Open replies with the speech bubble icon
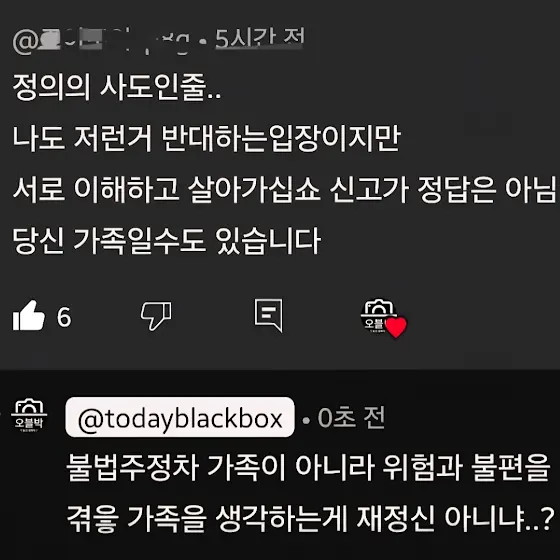 [268, 316]
